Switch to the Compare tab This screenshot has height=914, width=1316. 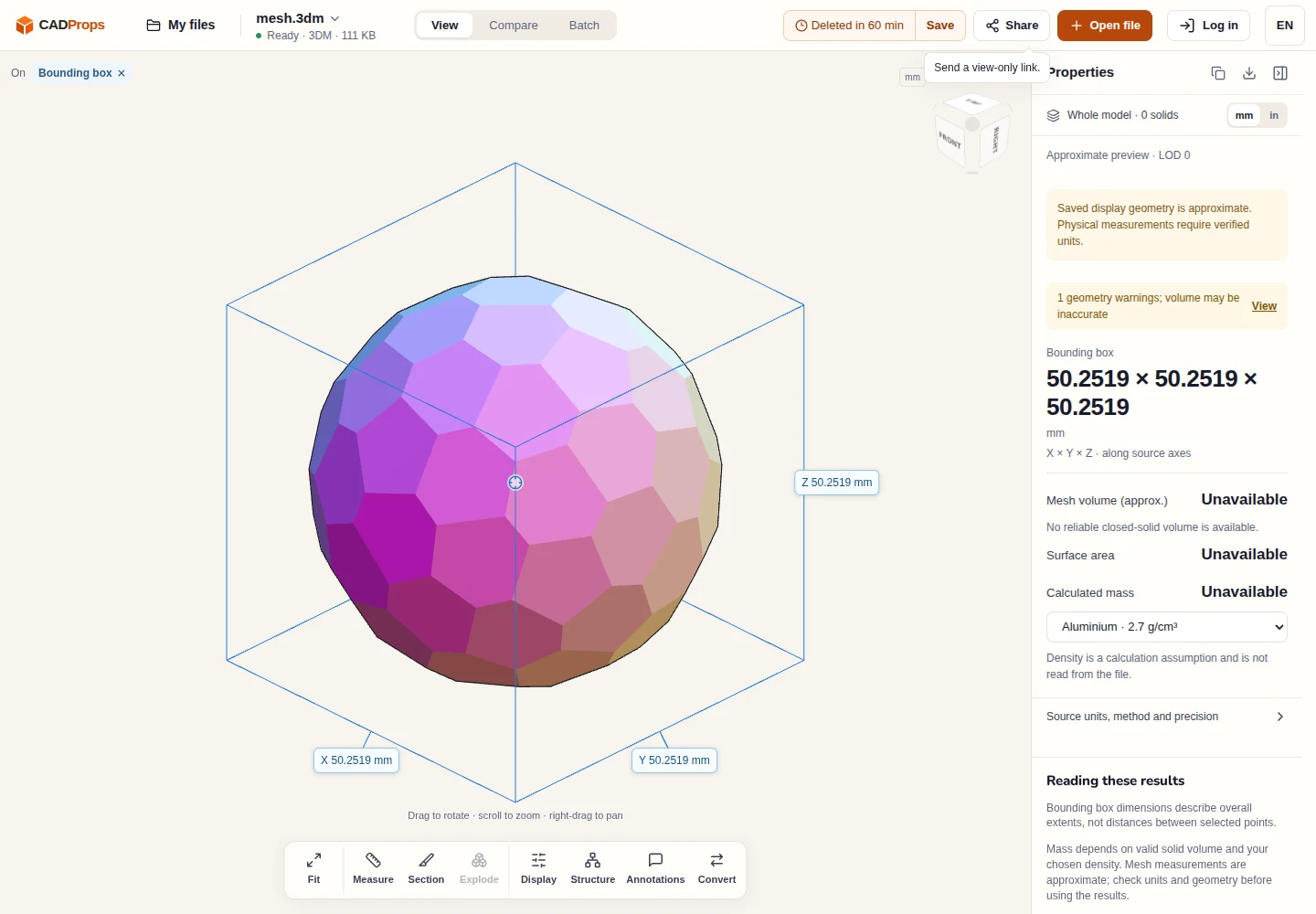pos(514,26)
